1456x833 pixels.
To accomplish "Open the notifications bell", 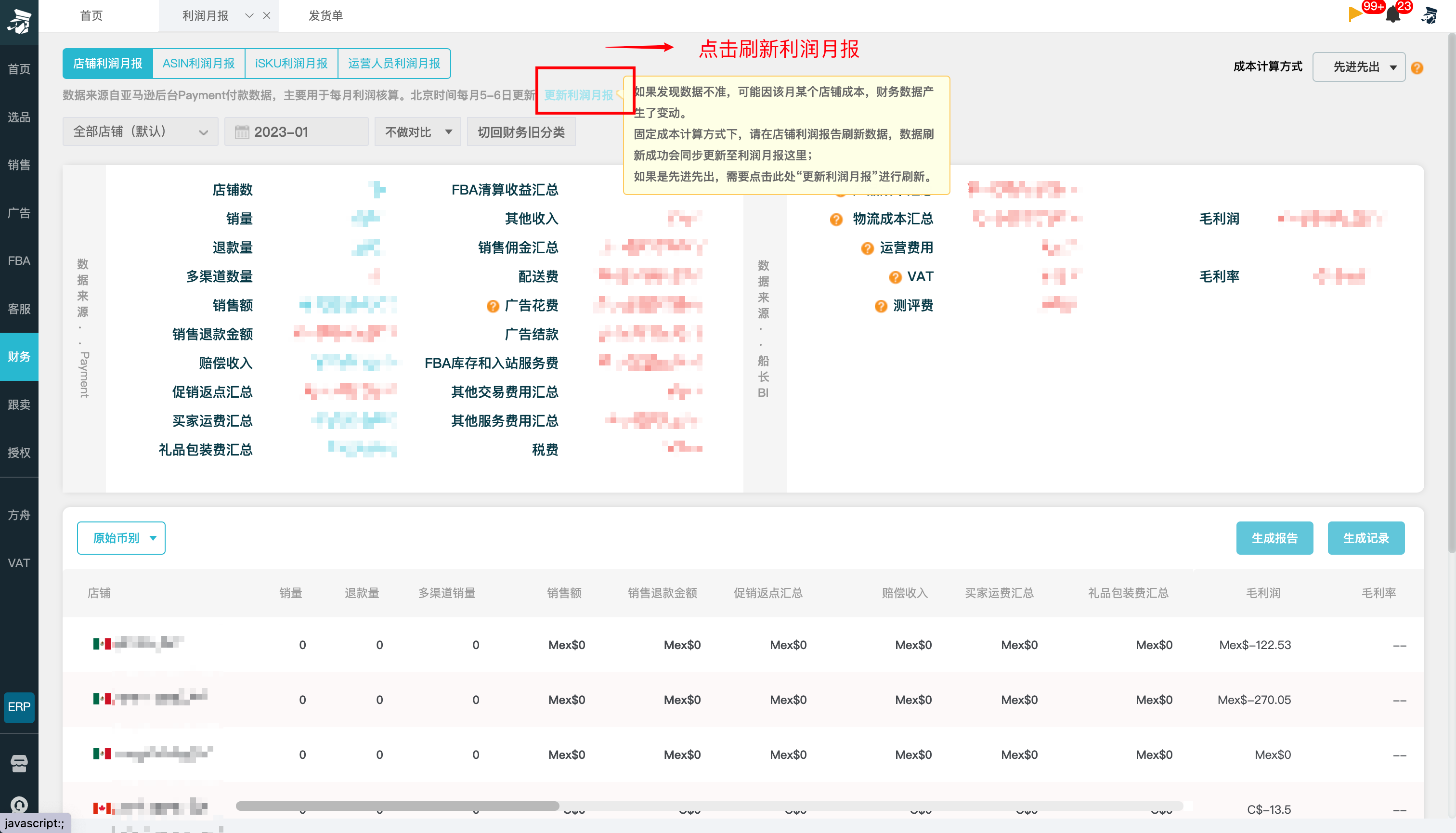I will 1393,15.
